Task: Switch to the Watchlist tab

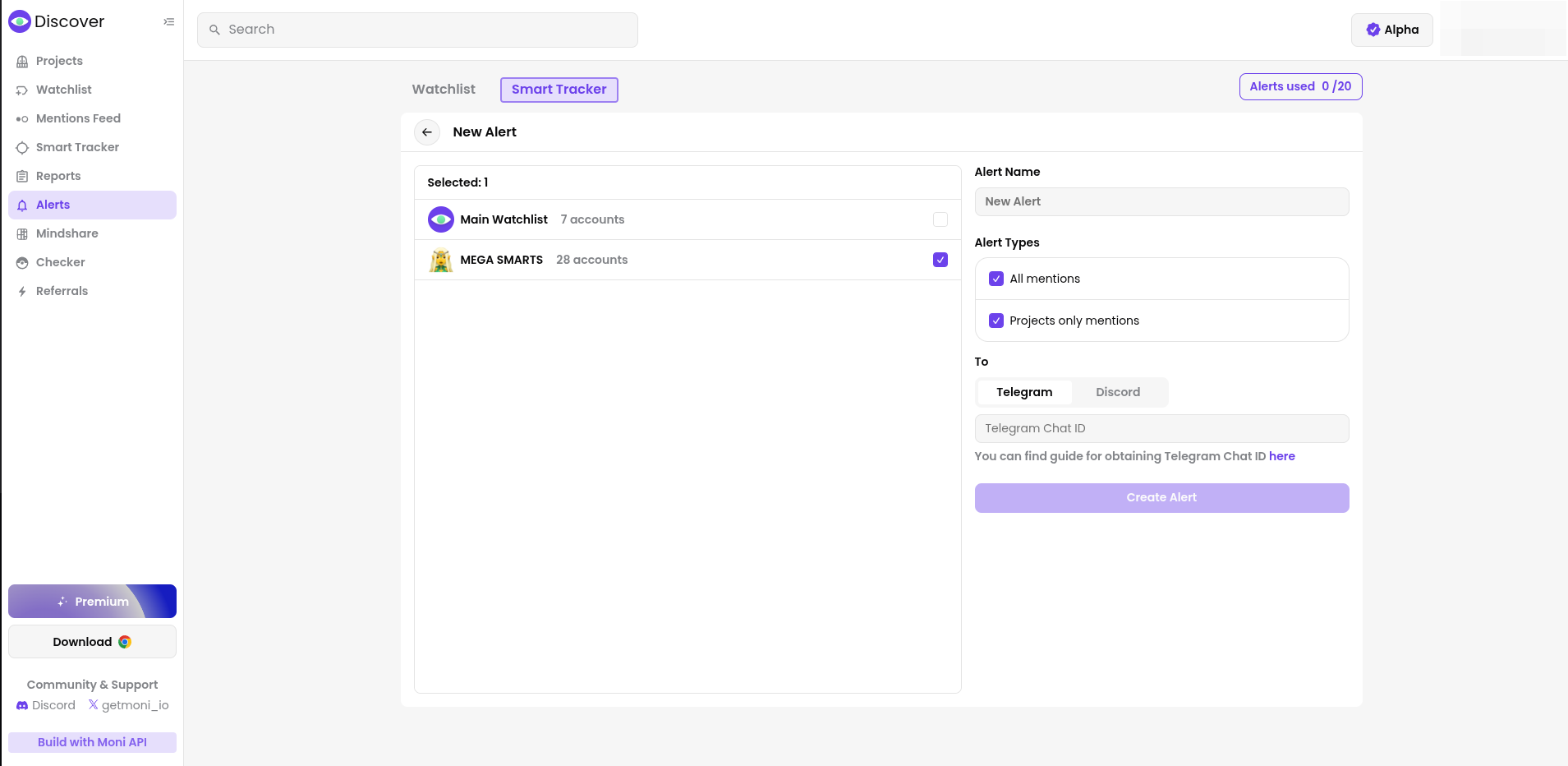Action: pyautogui.click(x=444, y=90)
